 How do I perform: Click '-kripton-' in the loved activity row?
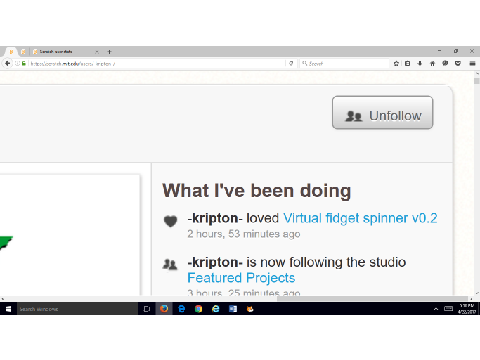(215, 218)
